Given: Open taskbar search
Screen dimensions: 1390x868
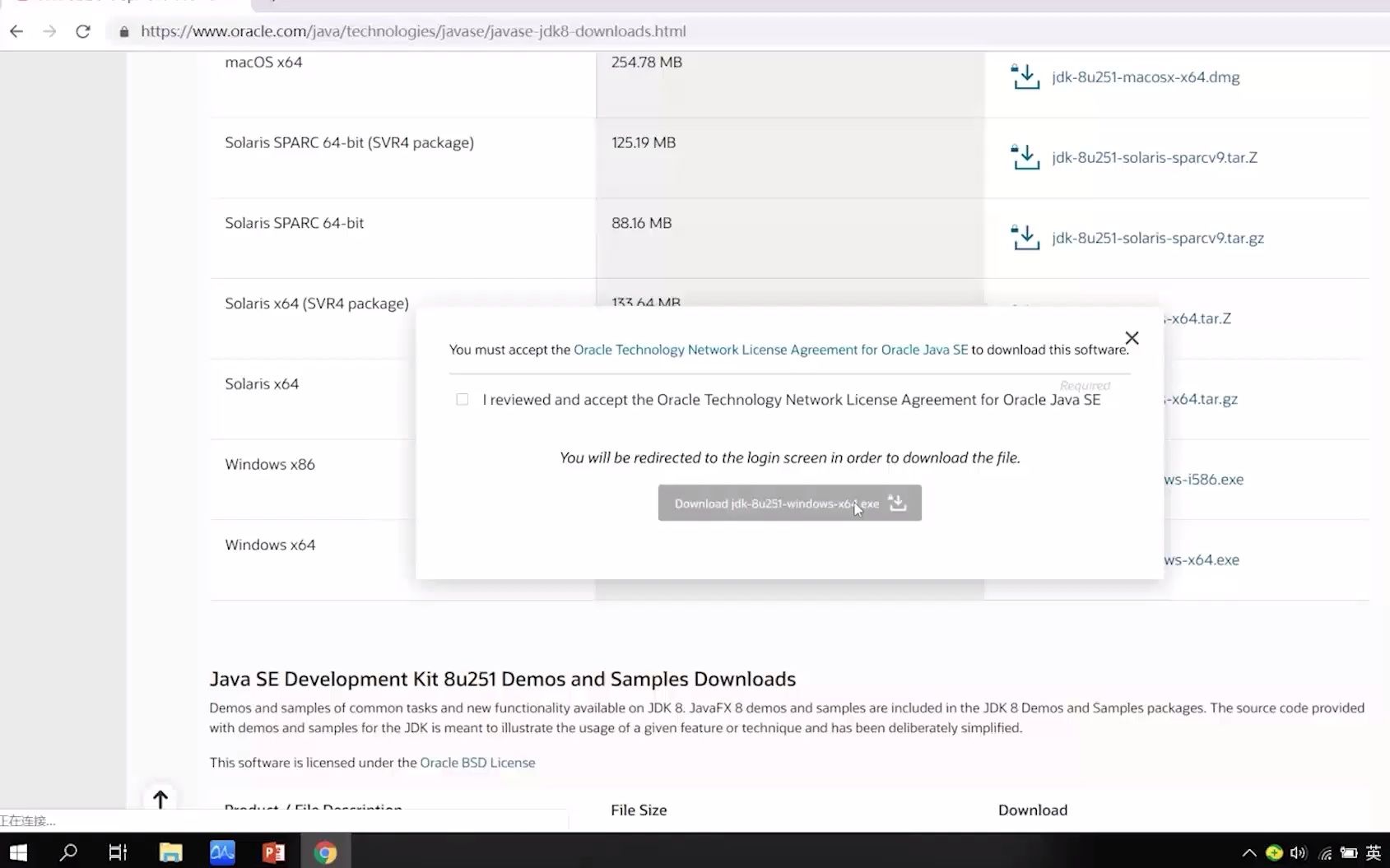Looking at the screenshot, I should pos(69,852).
